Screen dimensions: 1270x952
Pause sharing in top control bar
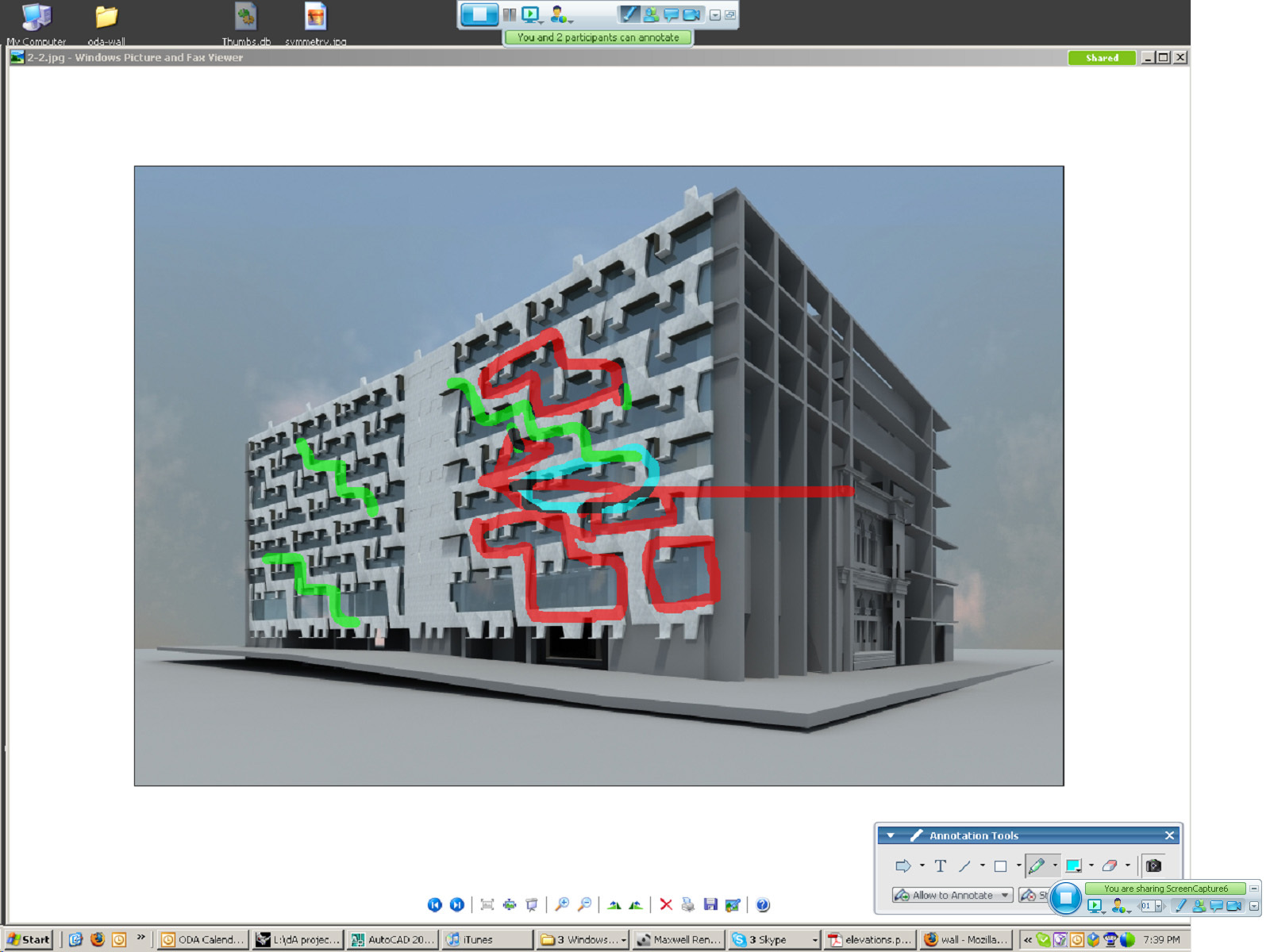[x=510, y=14]
